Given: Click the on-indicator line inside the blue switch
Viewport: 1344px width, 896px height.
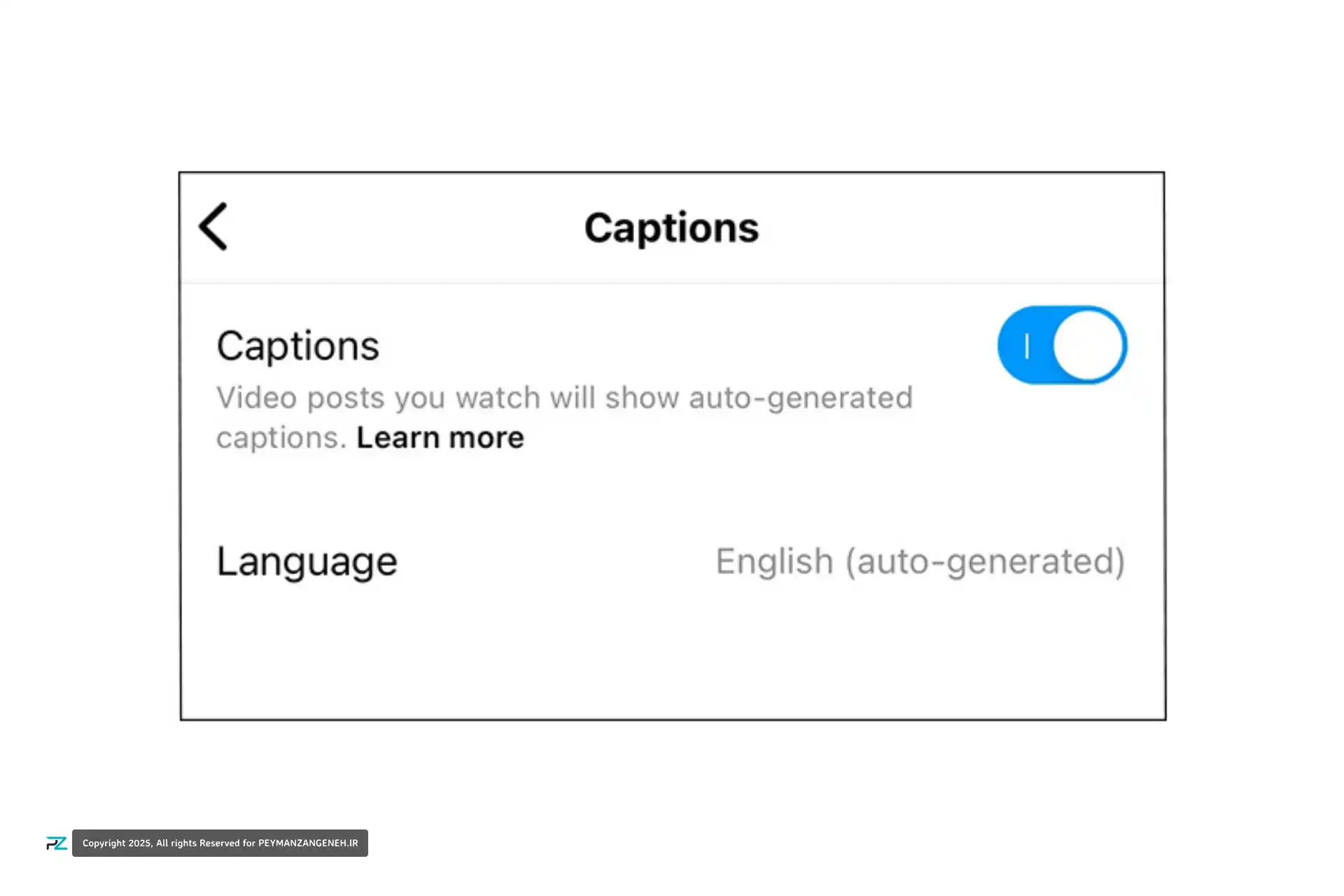Looking at the screenshot, I should [1027, 346].
